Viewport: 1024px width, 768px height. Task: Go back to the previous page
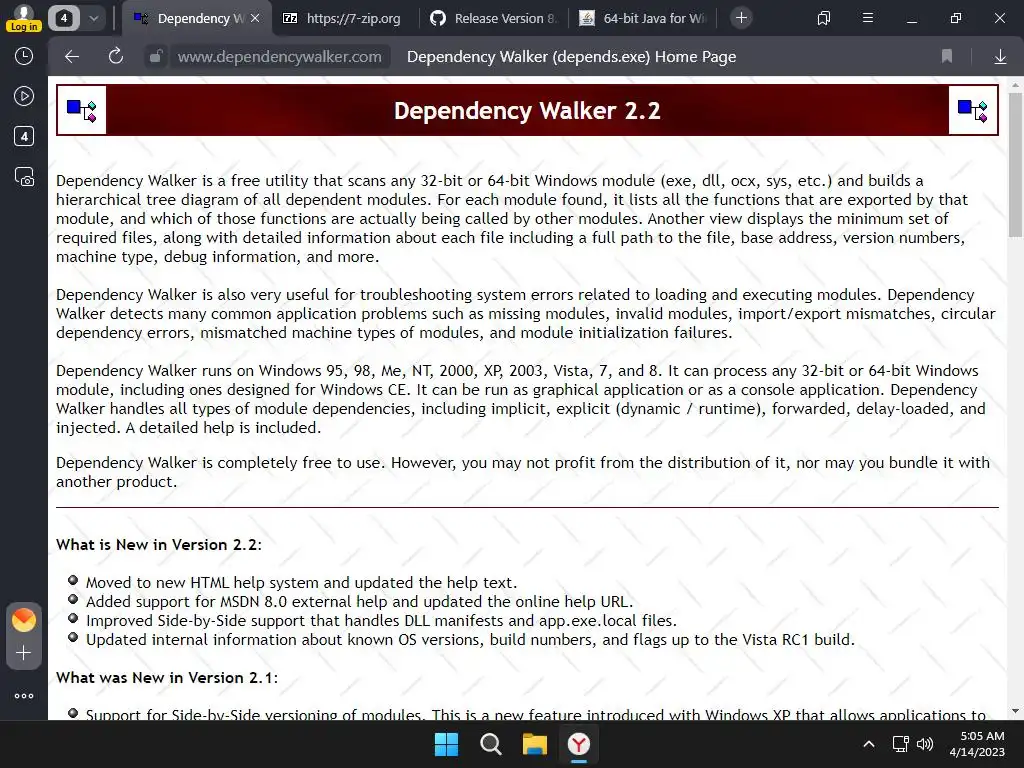72,57
